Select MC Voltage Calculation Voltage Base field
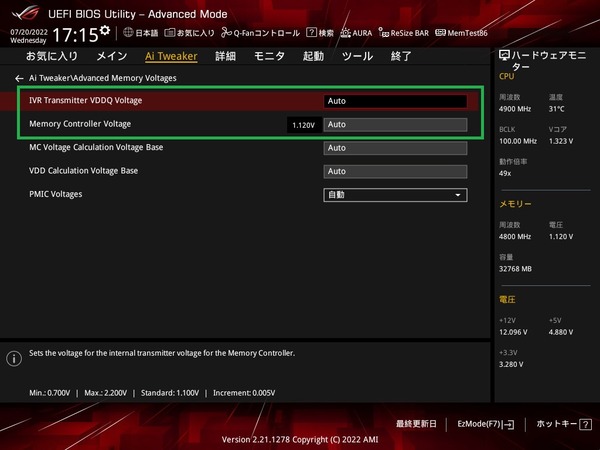The height and width of the screenshot is (450, 600). pyautogui.click(x=395, y=148)
